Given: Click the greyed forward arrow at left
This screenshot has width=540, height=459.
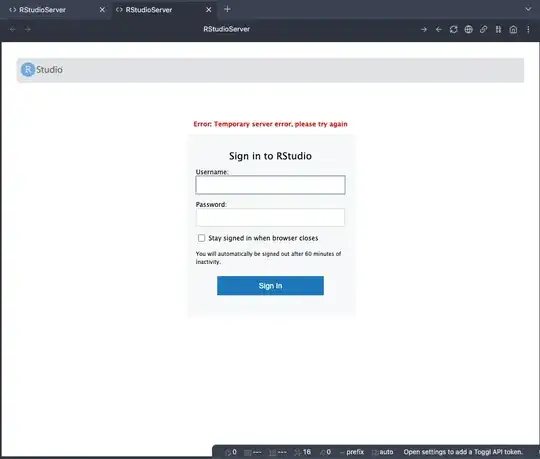Looking at the screenshot, I should pos(28,30).
